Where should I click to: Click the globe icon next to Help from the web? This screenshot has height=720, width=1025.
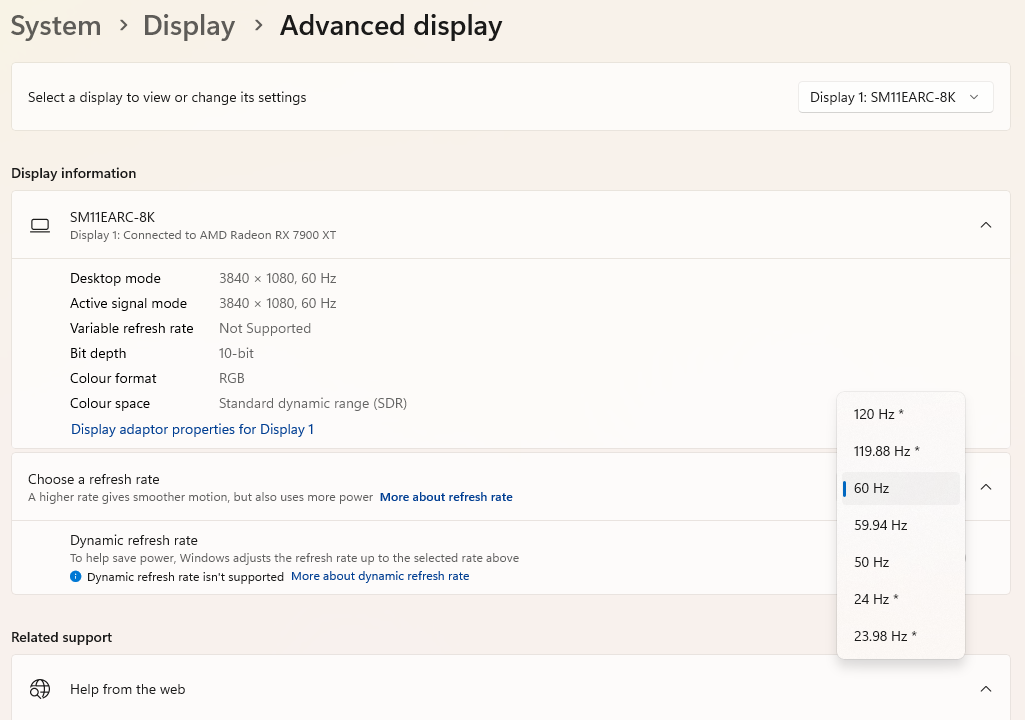pyautogui.click(x=40, y=689)
